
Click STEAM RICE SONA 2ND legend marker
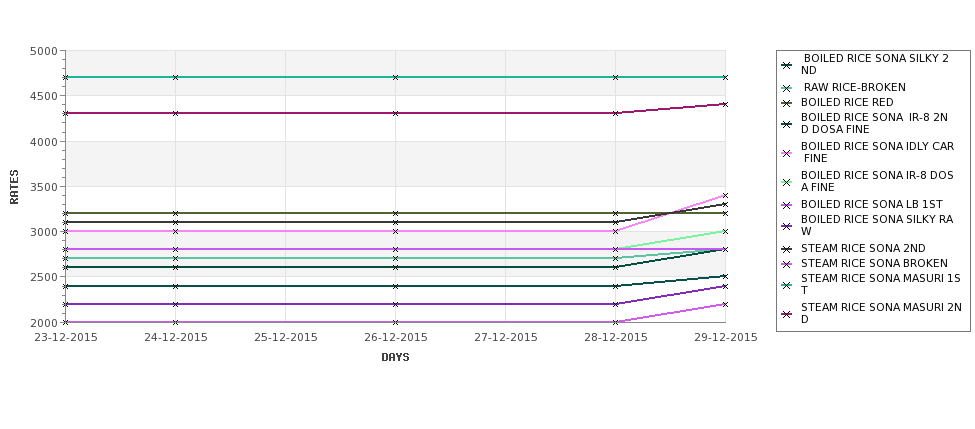click(x=787, y=249)
